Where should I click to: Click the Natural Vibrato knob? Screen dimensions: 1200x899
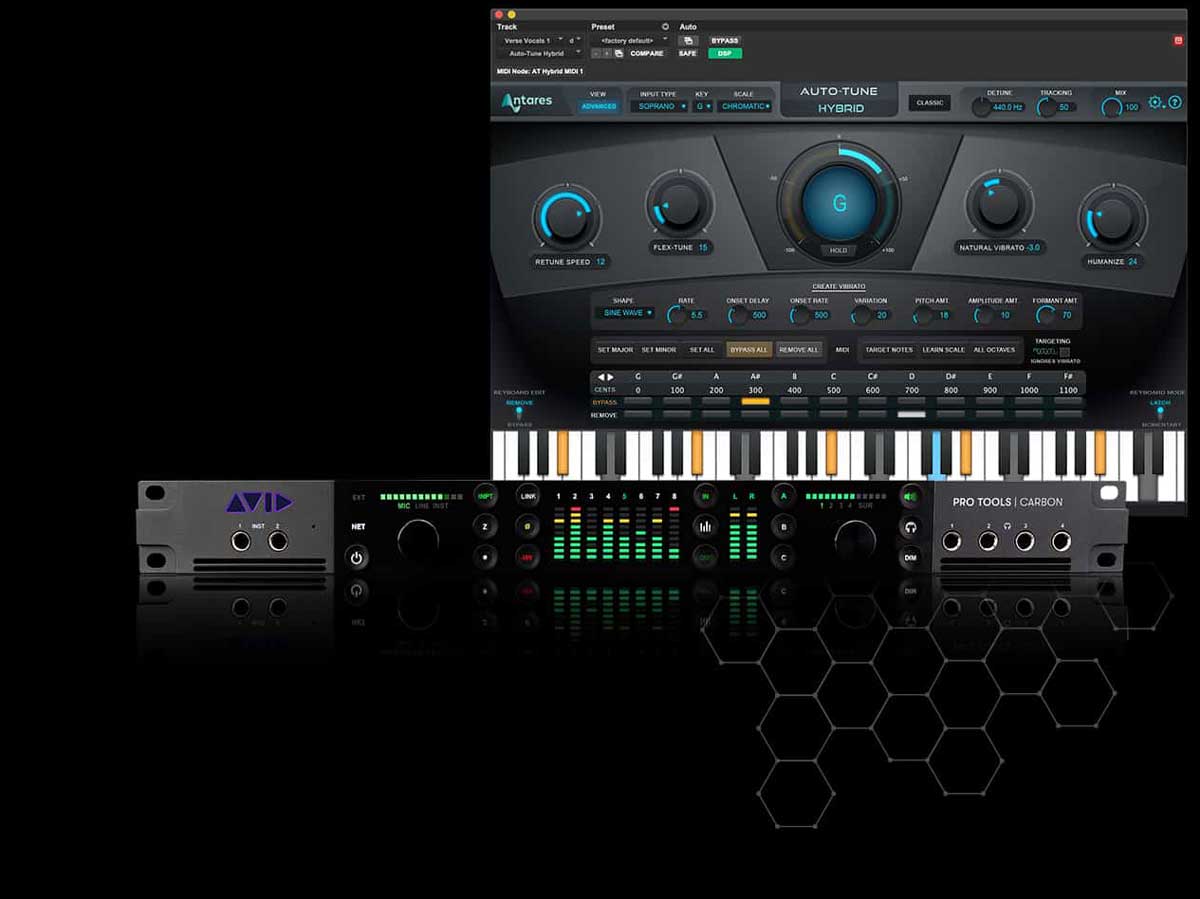coord(999,204)
